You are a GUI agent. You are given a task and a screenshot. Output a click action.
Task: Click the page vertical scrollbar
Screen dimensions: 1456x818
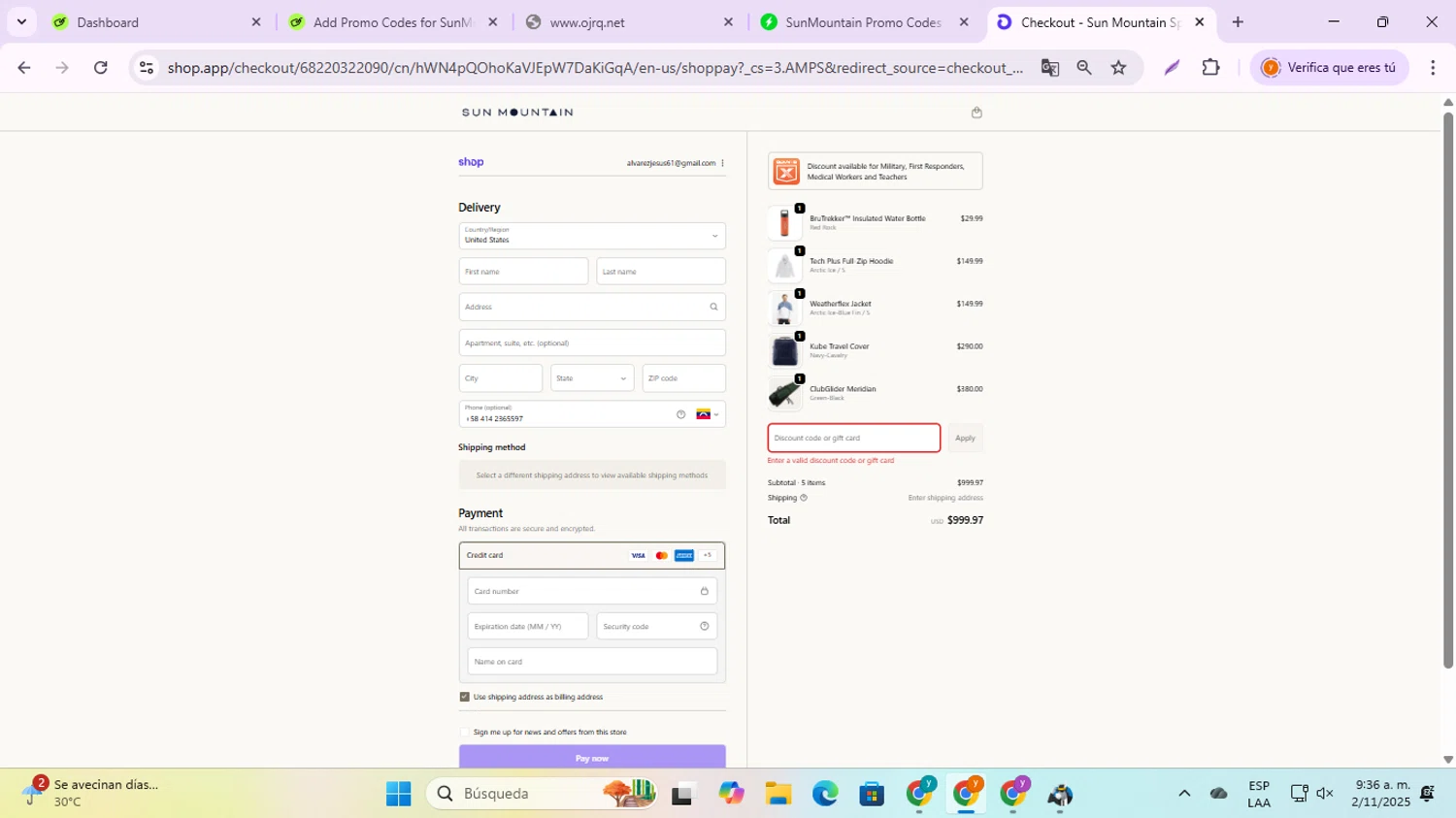1448,390
